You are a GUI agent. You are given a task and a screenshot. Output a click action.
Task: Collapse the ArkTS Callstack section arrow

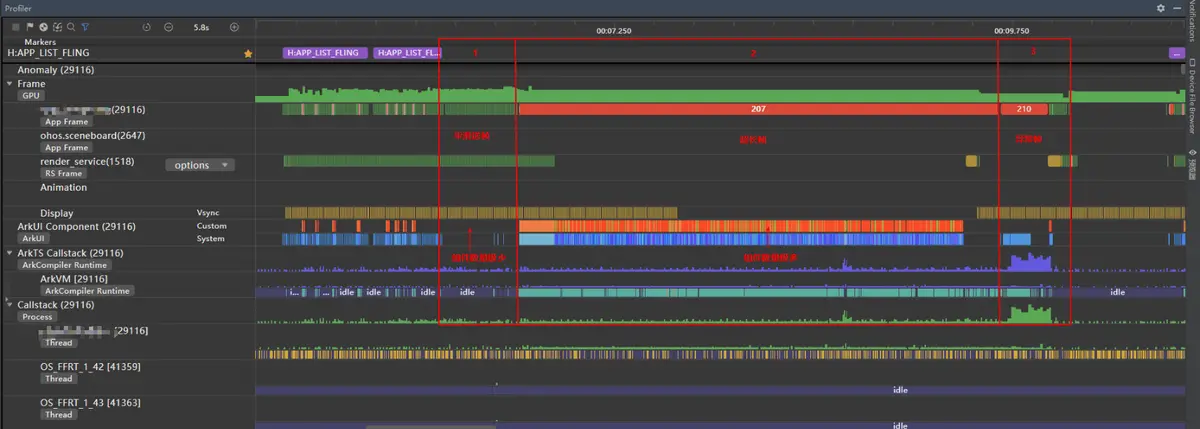pos(10,253)
